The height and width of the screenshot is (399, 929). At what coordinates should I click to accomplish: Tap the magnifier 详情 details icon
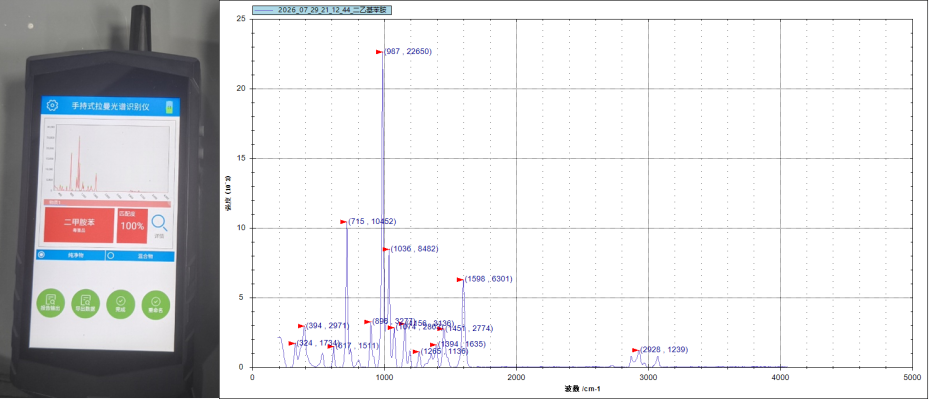point(159,225)
